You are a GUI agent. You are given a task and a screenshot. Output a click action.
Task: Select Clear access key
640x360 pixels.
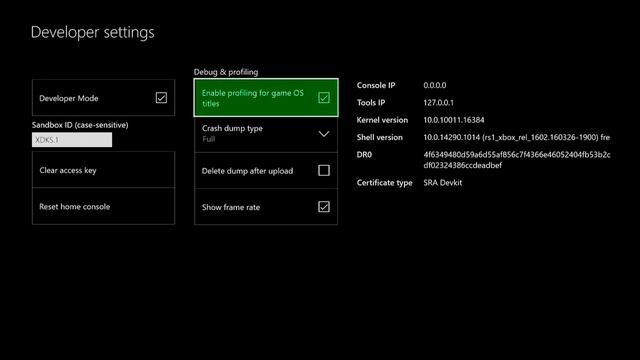[103, 170]
